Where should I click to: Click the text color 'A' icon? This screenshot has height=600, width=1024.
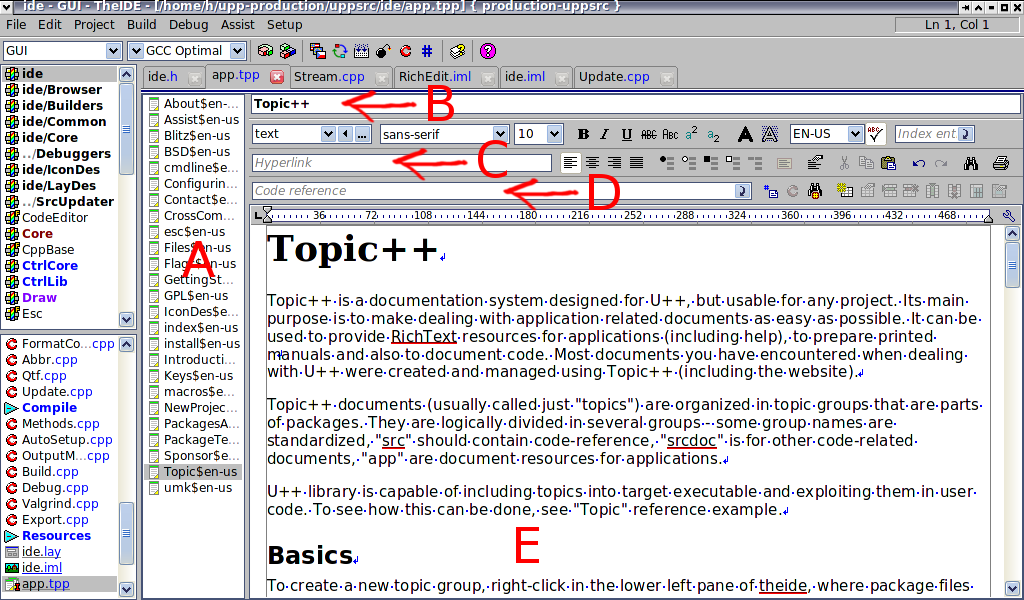click(x=745, y=134)
